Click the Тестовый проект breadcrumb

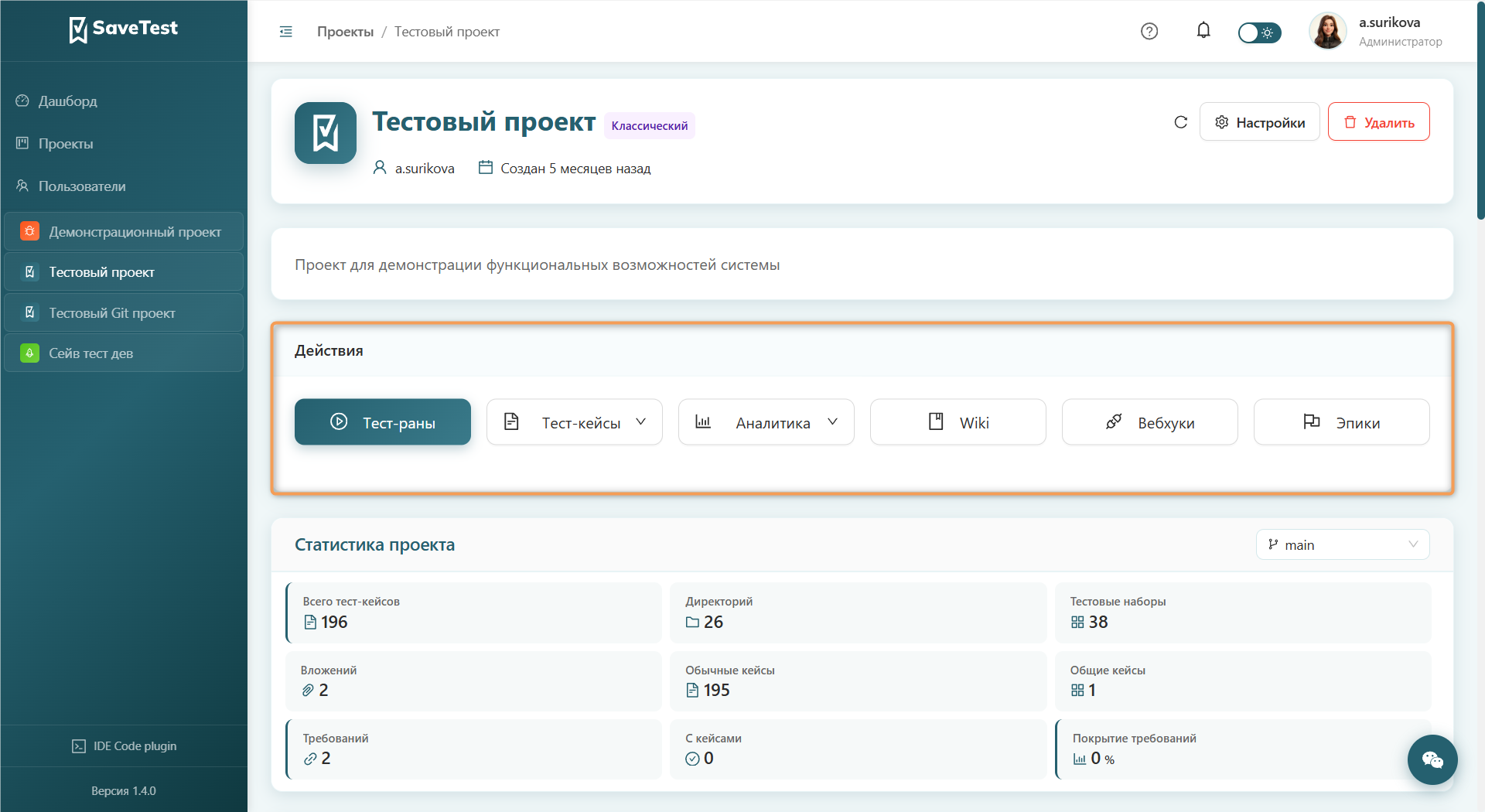tap(447, 32)
